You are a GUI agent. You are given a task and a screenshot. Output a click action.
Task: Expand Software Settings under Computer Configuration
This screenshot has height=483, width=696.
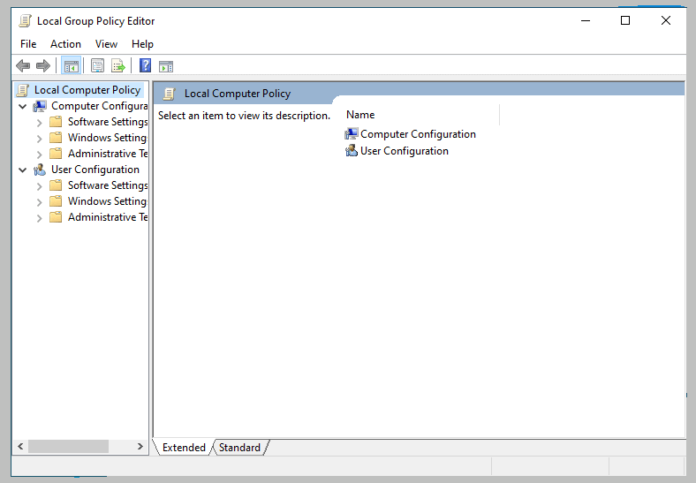39,122
